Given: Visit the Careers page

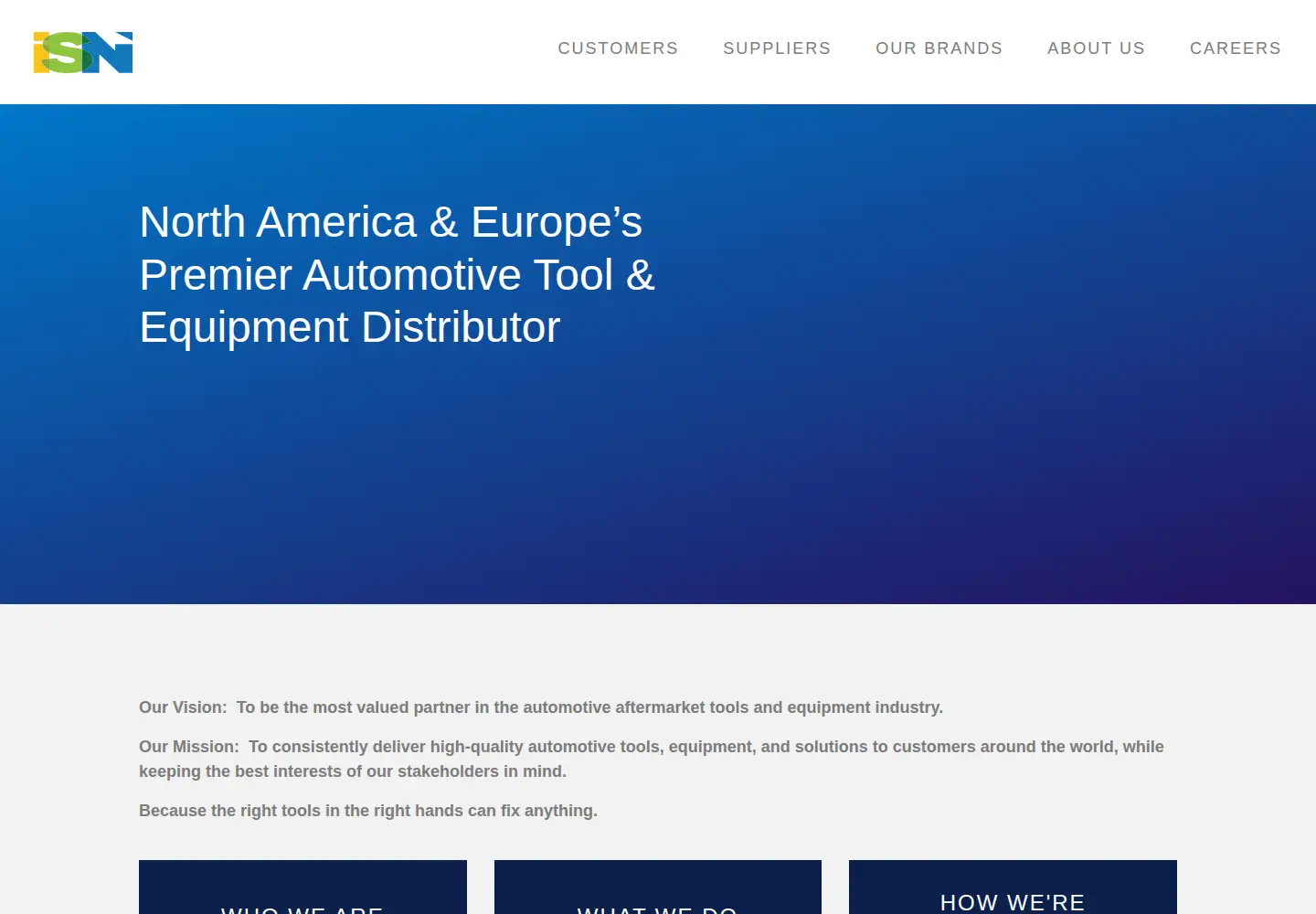Looking at the screenshot, I should click(x=1235, y=48).
